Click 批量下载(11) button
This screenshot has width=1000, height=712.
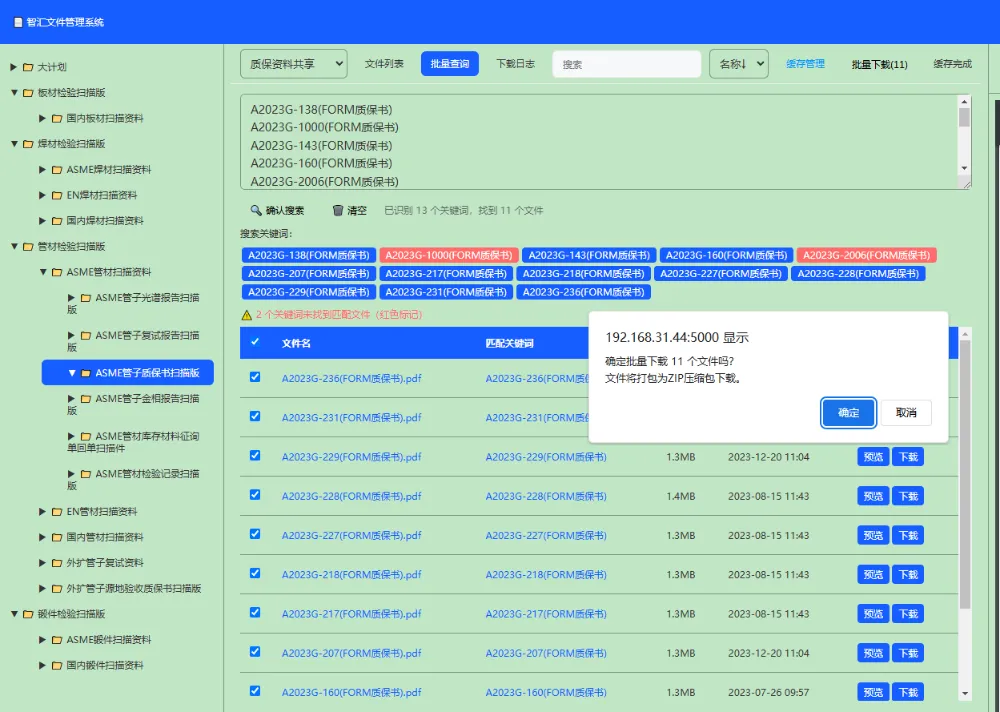879,64
